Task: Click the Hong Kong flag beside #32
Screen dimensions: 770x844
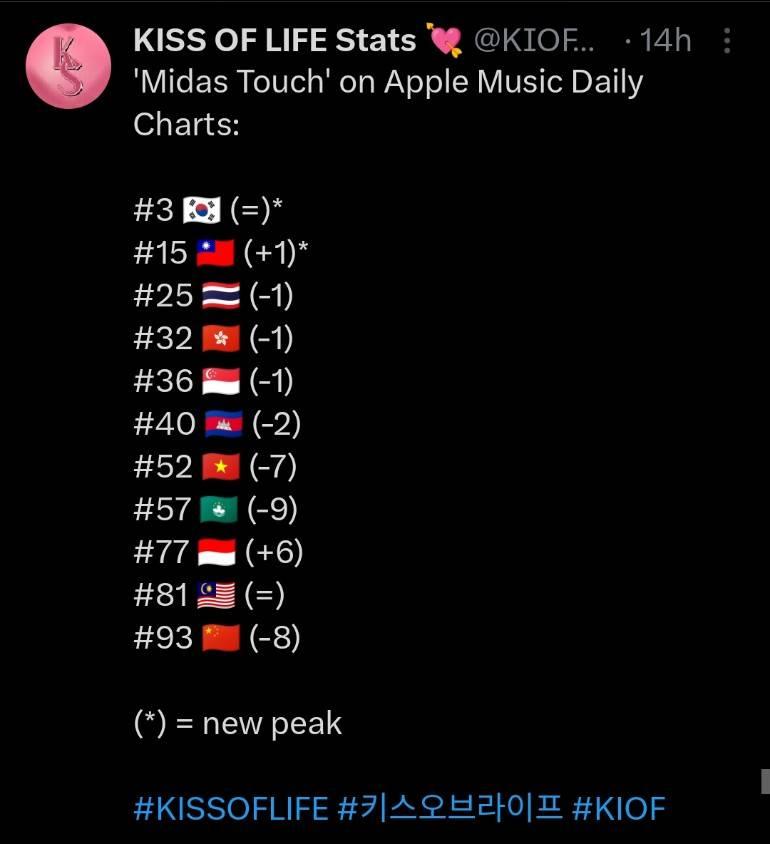Action: 221,339
